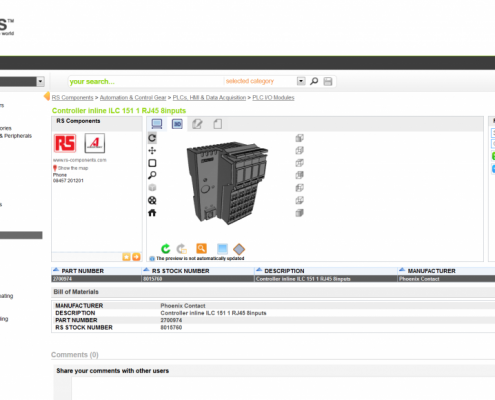The image size is (495, 400).
Task: Click the red RS logo
Action: (65, 143)
